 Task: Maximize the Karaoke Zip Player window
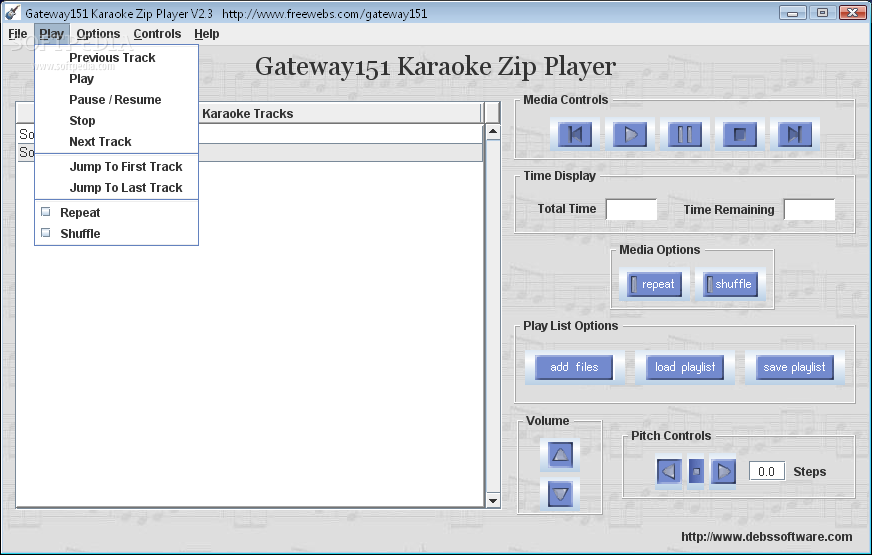click(x=822, y=12)
